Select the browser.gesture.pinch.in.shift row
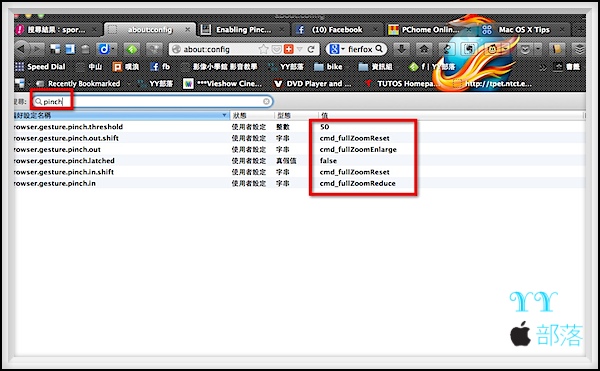 point(299,172)
